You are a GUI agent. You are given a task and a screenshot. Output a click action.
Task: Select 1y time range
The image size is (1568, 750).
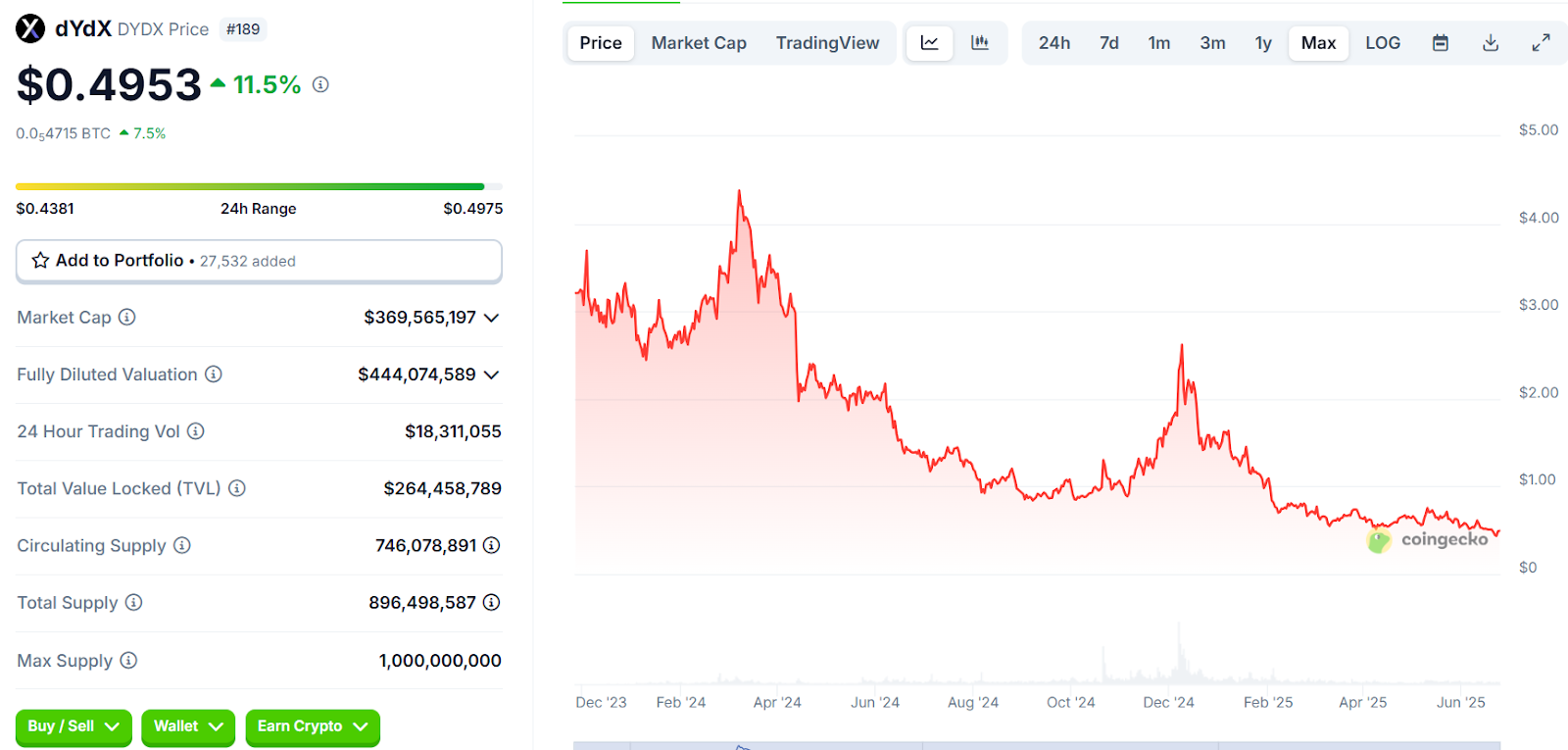pos(1263,43)
